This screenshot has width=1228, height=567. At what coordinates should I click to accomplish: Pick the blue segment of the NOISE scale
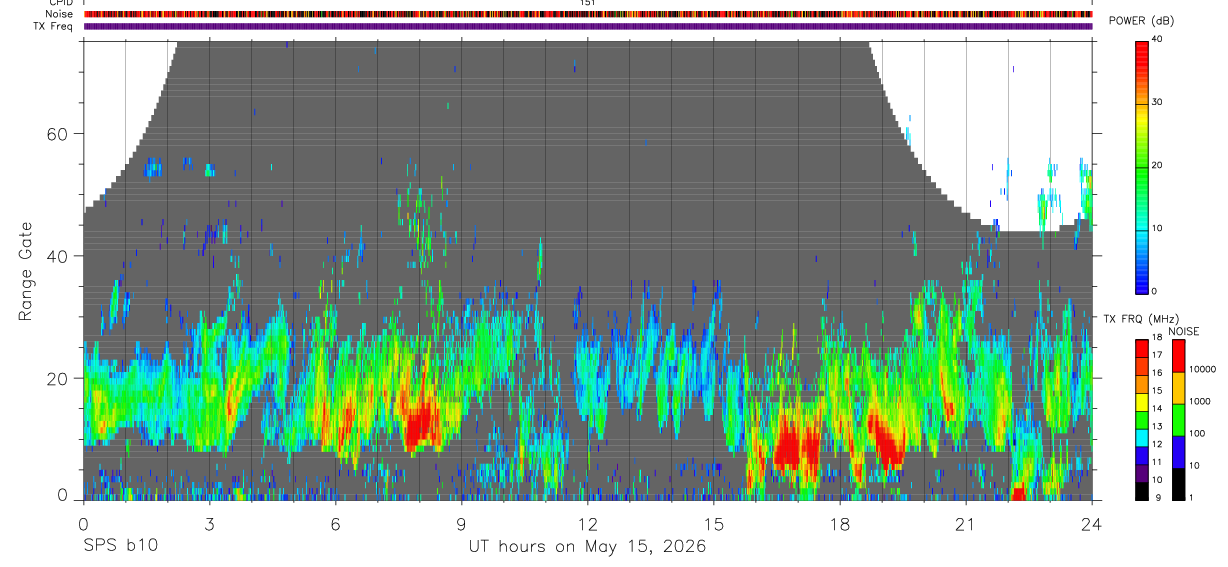tap(1177, 452)
